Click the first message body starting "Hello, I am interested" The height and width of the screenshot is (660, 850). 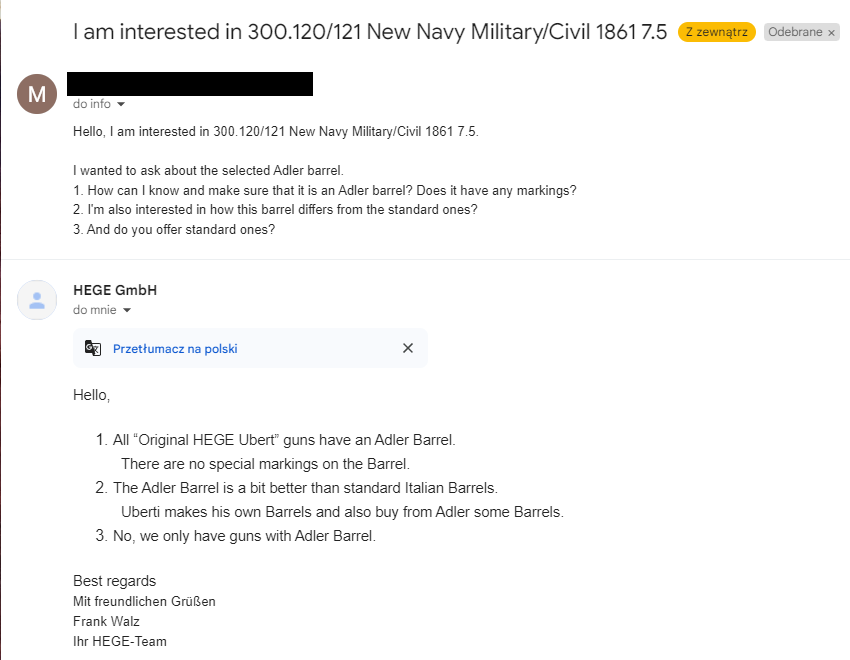point(276,132)
